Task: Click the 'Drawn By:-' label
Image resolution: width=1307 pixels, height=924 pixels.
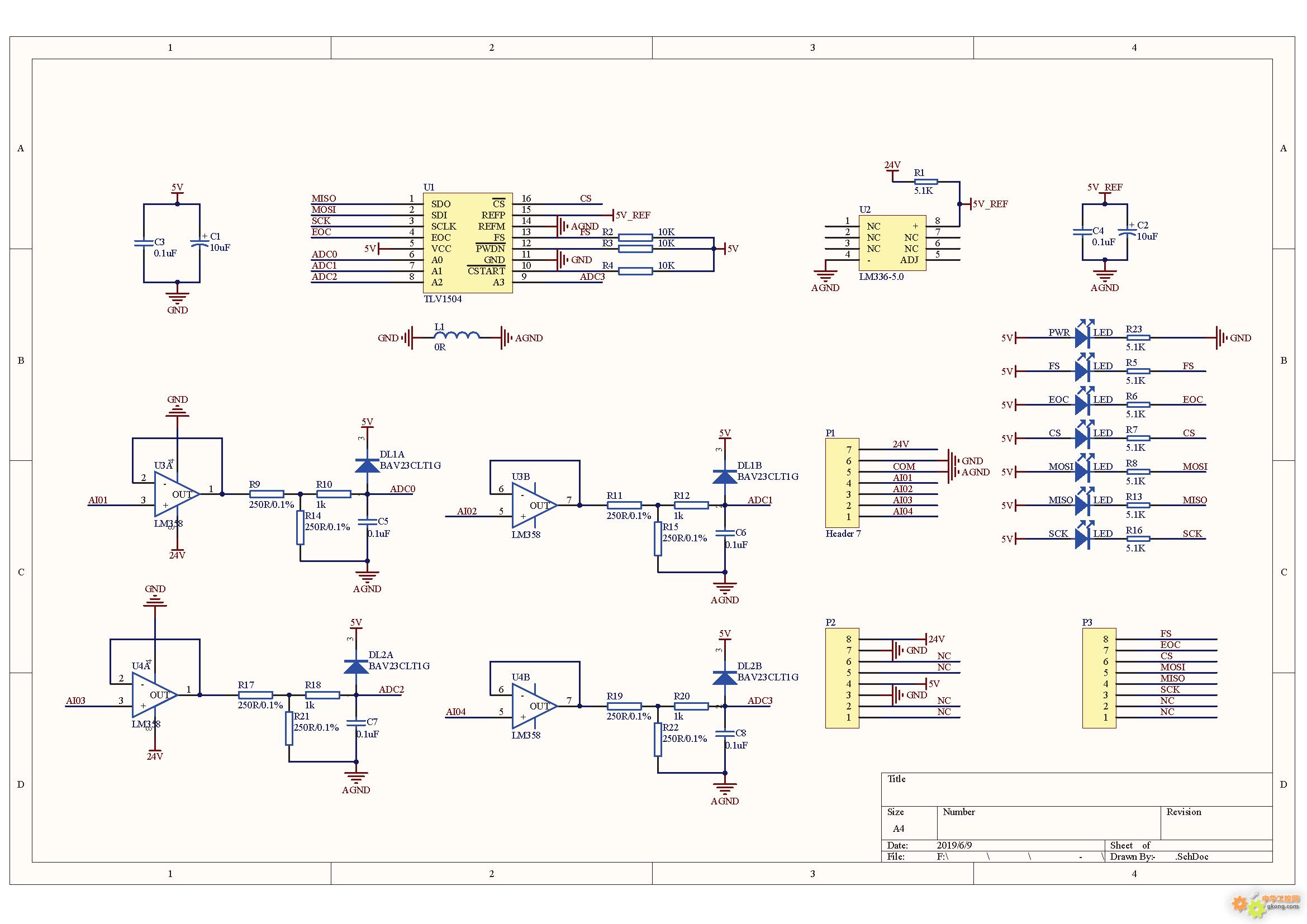Action: 1133,856
